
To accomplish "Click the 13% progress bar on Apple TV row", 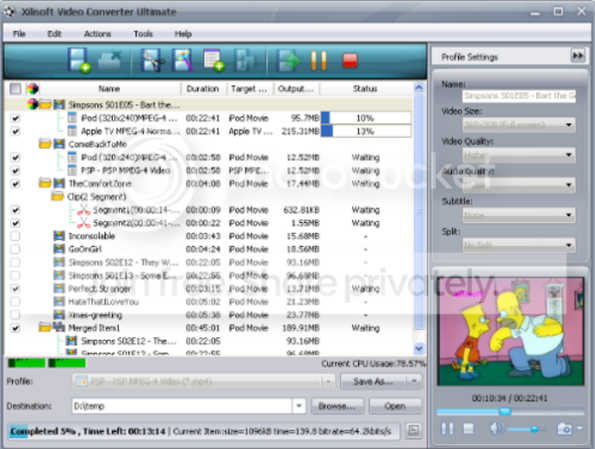I will tap(366, 131).
